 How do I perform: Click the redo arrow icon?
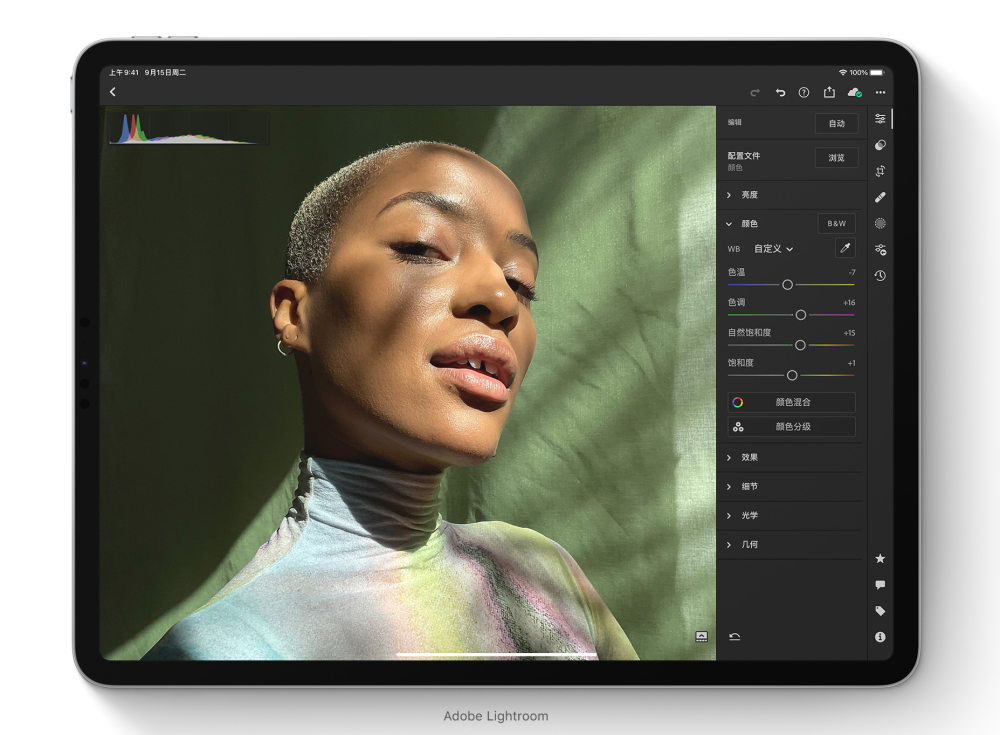pos(755,93)
